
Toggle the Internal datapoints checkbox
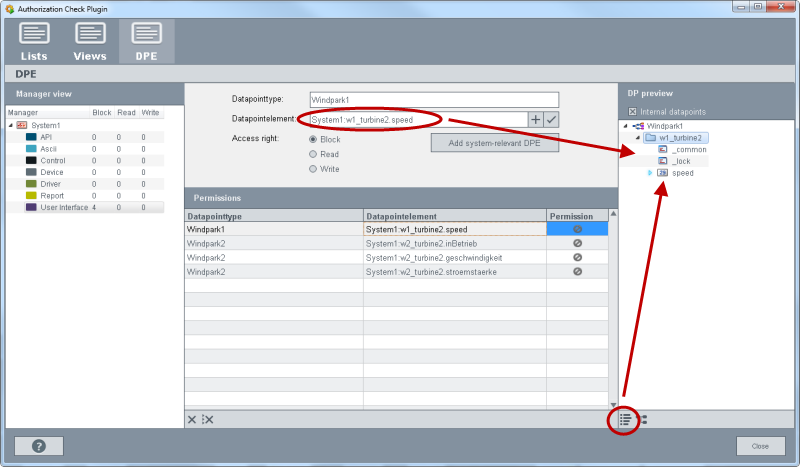[x=632, y=111]
